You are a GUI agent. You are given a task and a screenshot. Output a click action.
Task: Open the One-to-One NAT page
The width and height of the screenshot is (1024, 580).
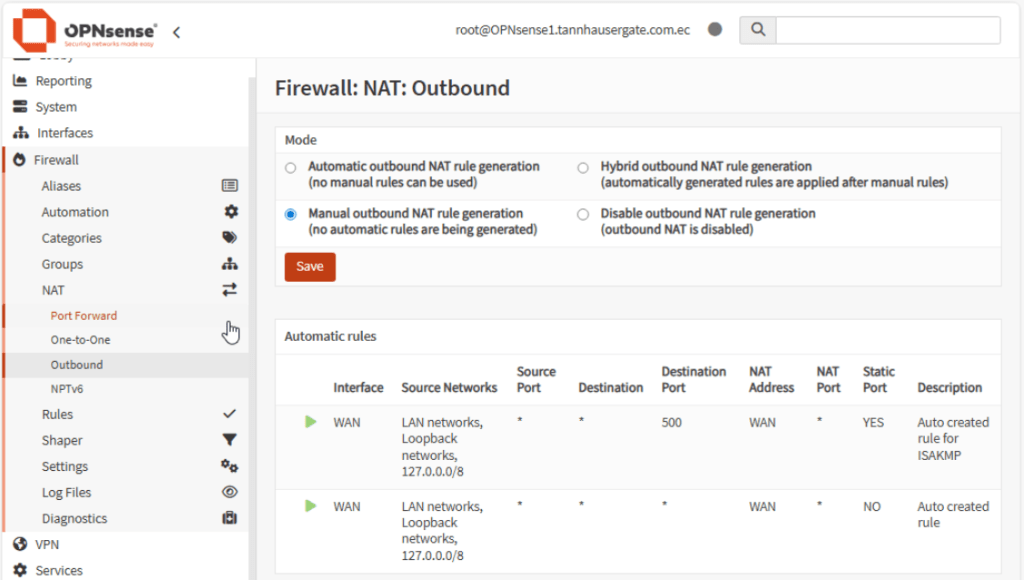[80, 340]
